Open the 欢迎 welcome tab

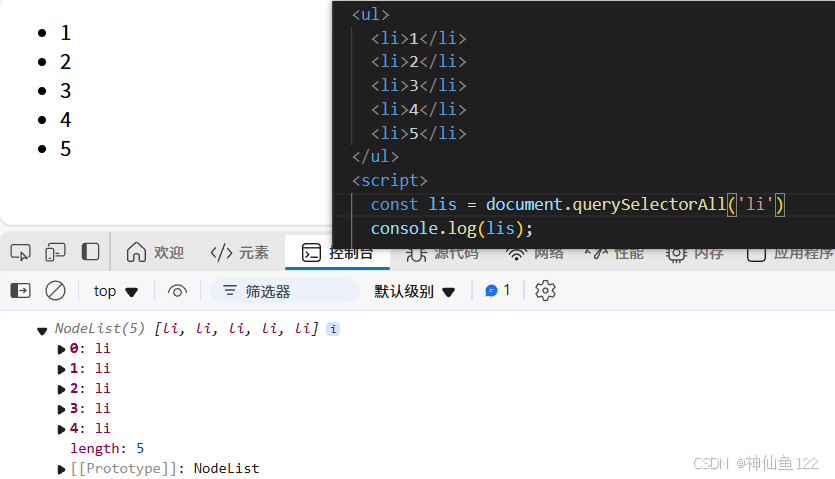(155, 252)
